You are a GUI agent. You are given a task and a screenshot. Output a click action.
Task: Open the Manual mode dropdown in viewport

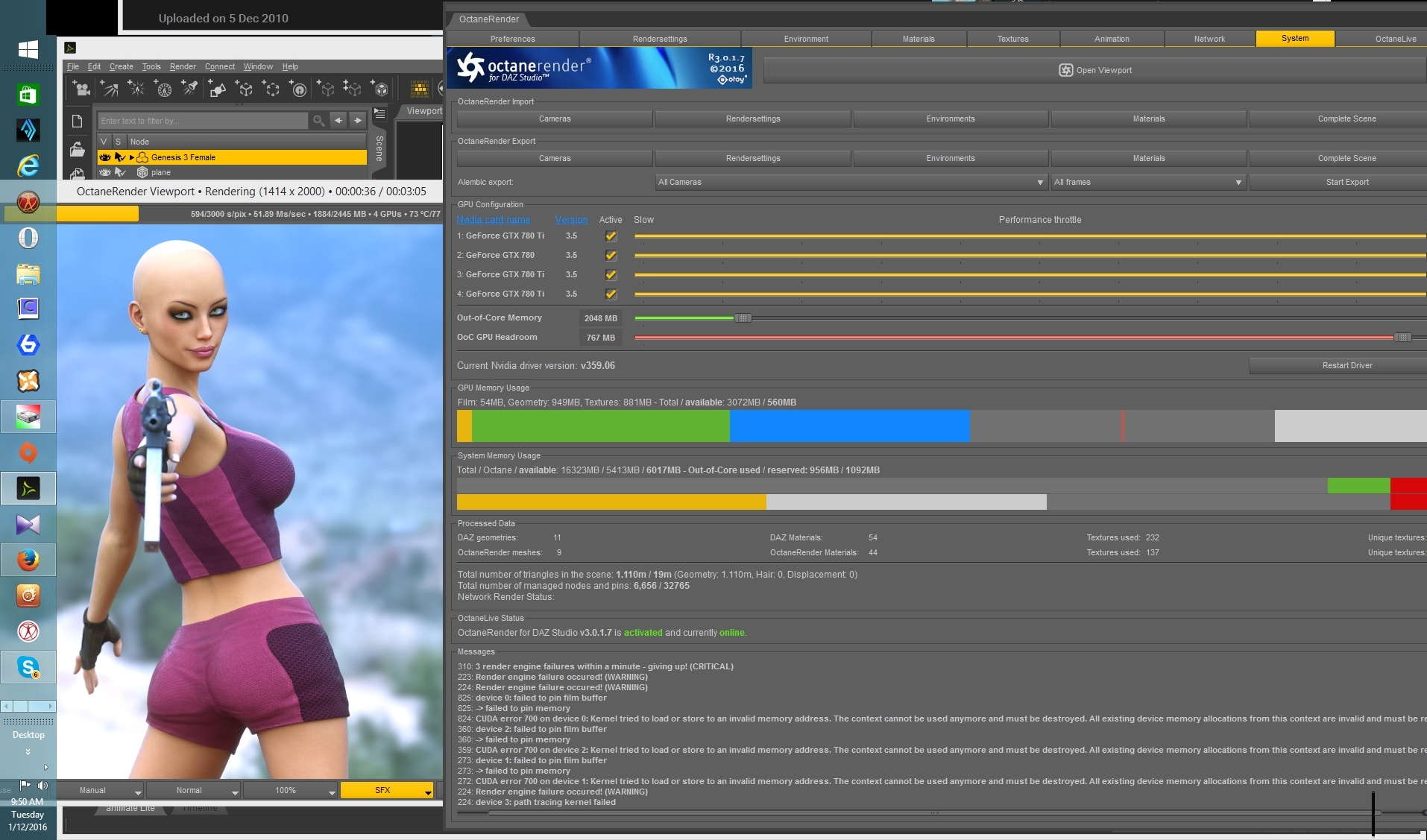click(x=100, y=790)
